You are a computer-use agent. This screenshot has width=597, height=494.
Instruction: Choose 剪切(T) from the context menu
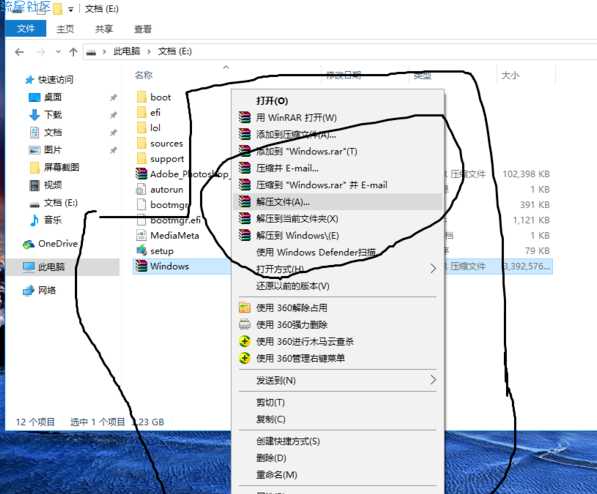337,402
